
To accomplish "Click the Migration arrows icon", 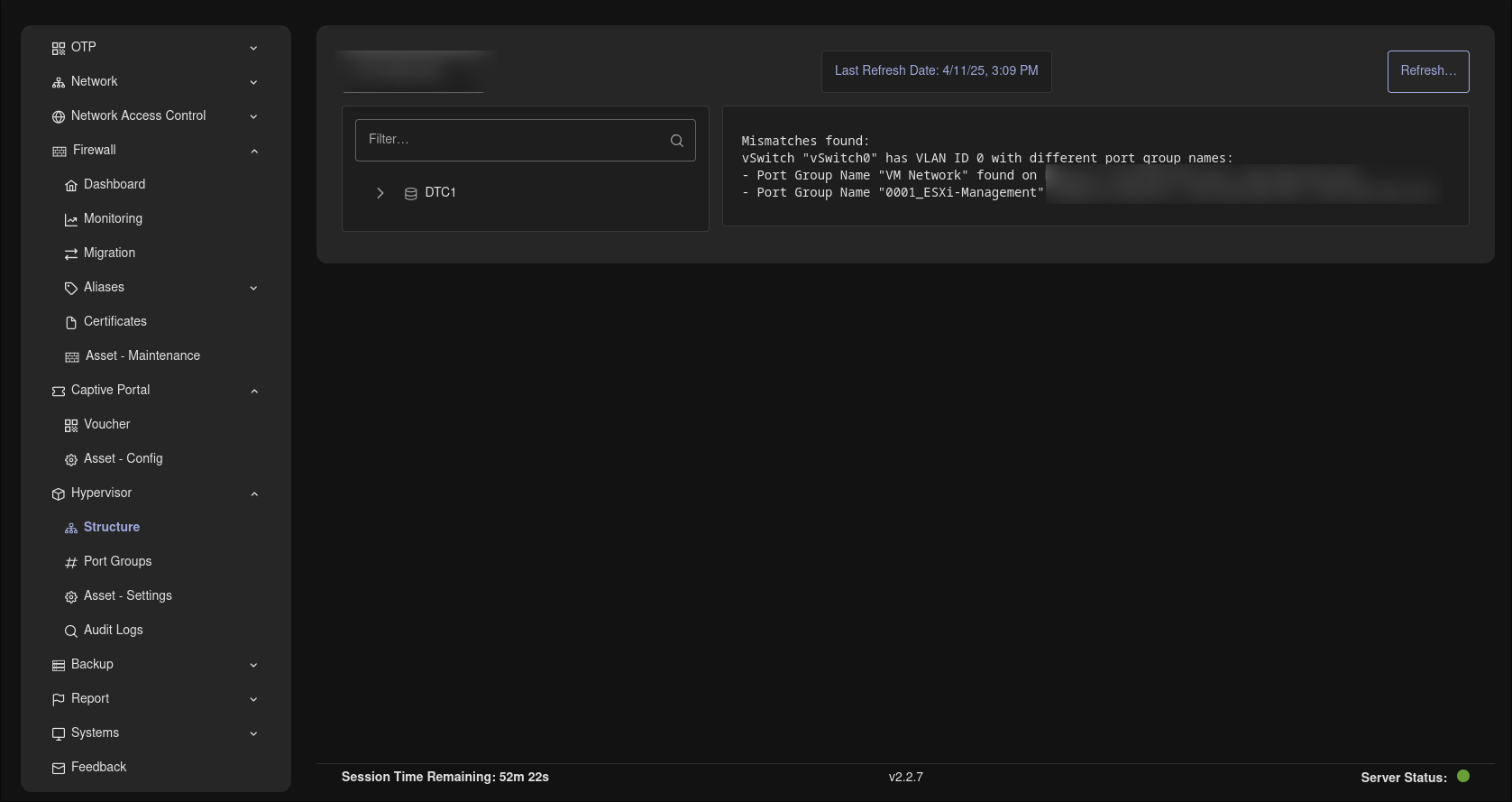I will click(71, 254).
